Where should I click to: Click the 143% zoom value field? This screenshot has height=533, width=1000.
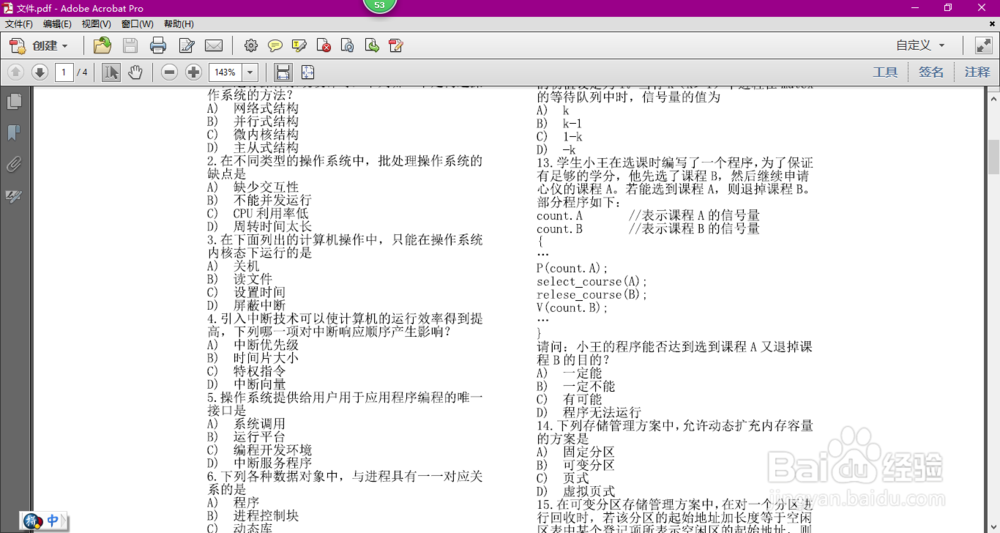[x=225, y=72]
